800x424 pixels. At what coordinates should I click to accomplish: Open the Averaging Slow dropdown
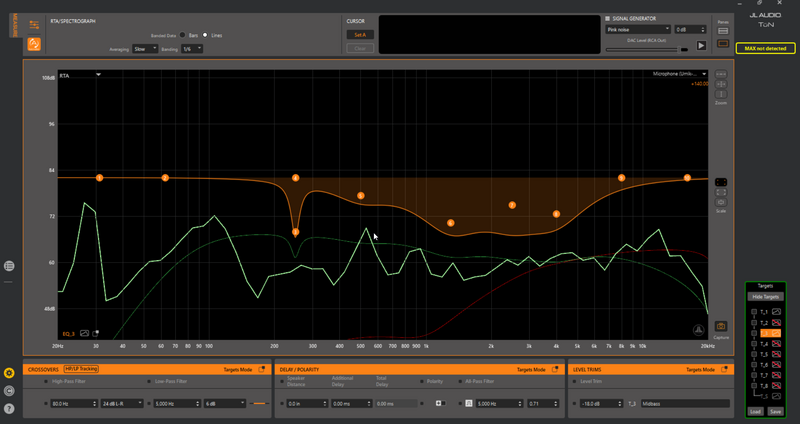coord(145,49)
